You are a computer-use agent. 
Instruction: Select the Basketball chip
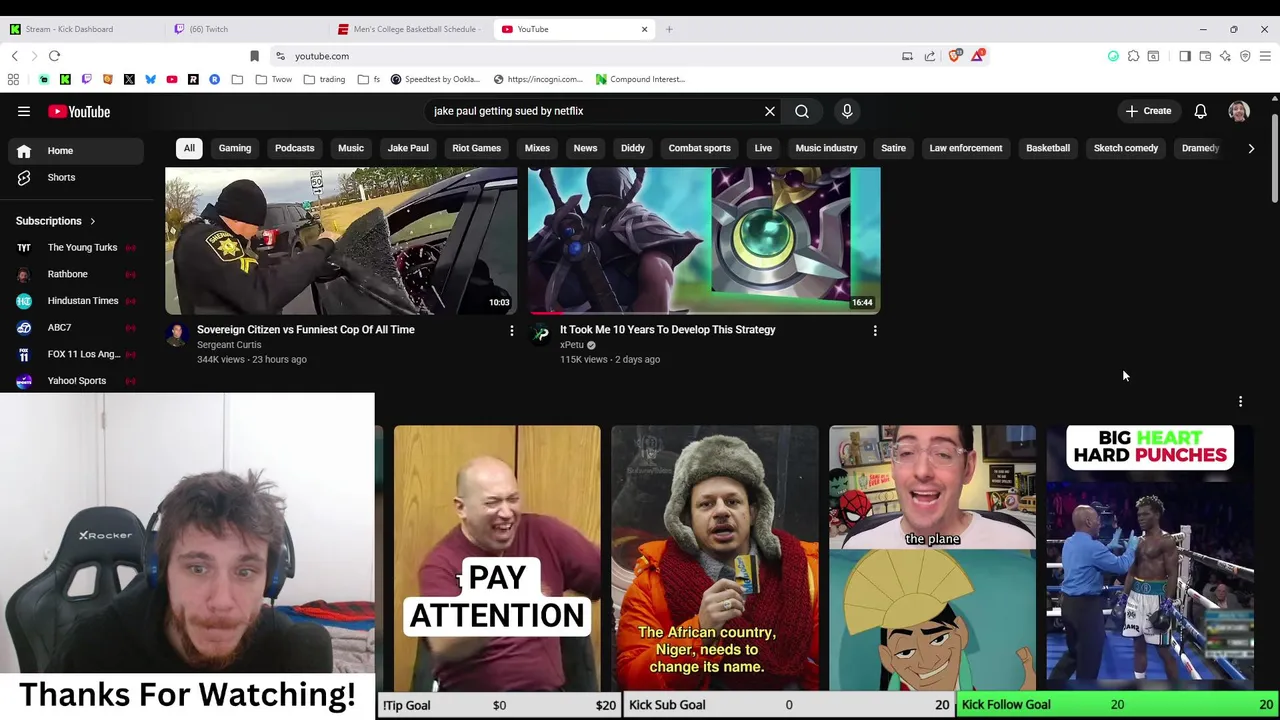click(x=1048, y=148)
